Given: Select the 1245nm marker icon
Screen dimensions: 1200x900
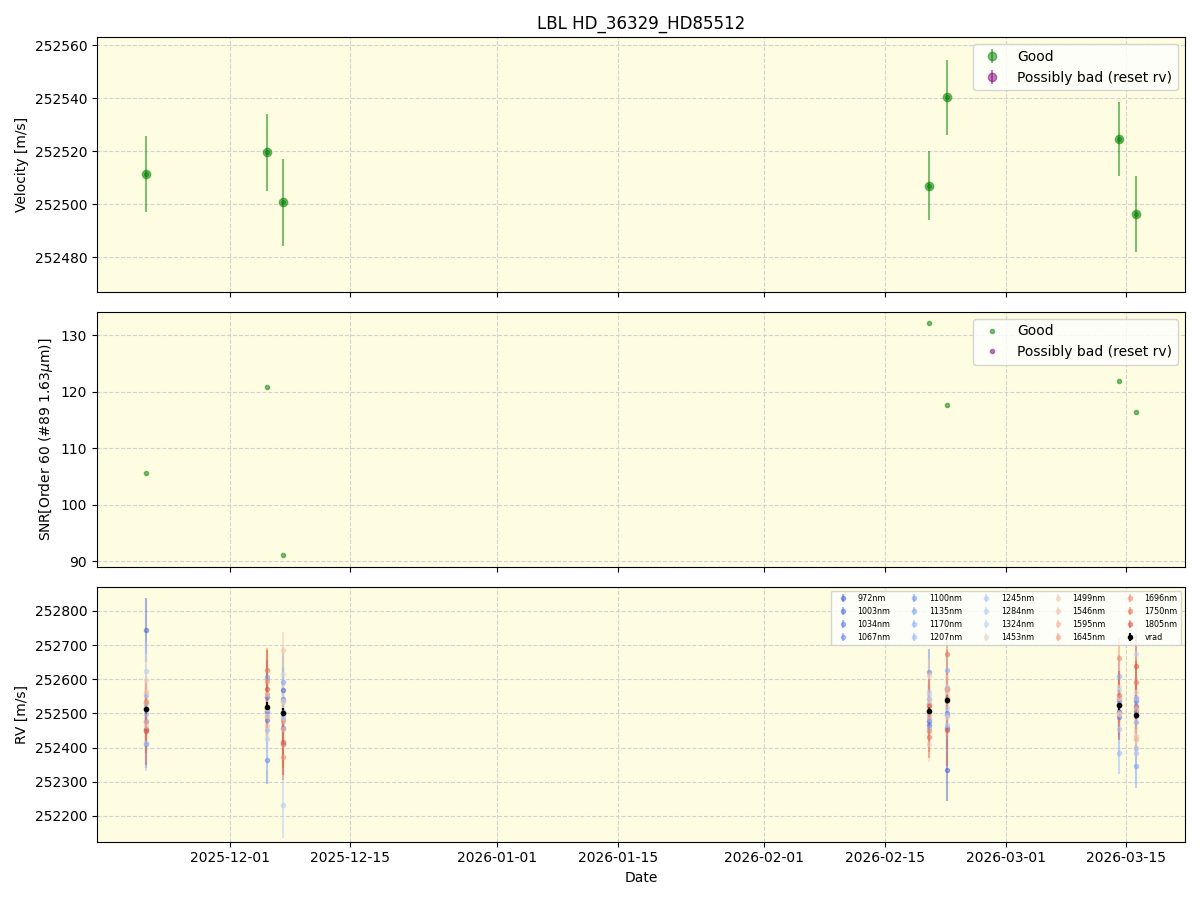Looking at the screenshot, I should click(987, 597).
